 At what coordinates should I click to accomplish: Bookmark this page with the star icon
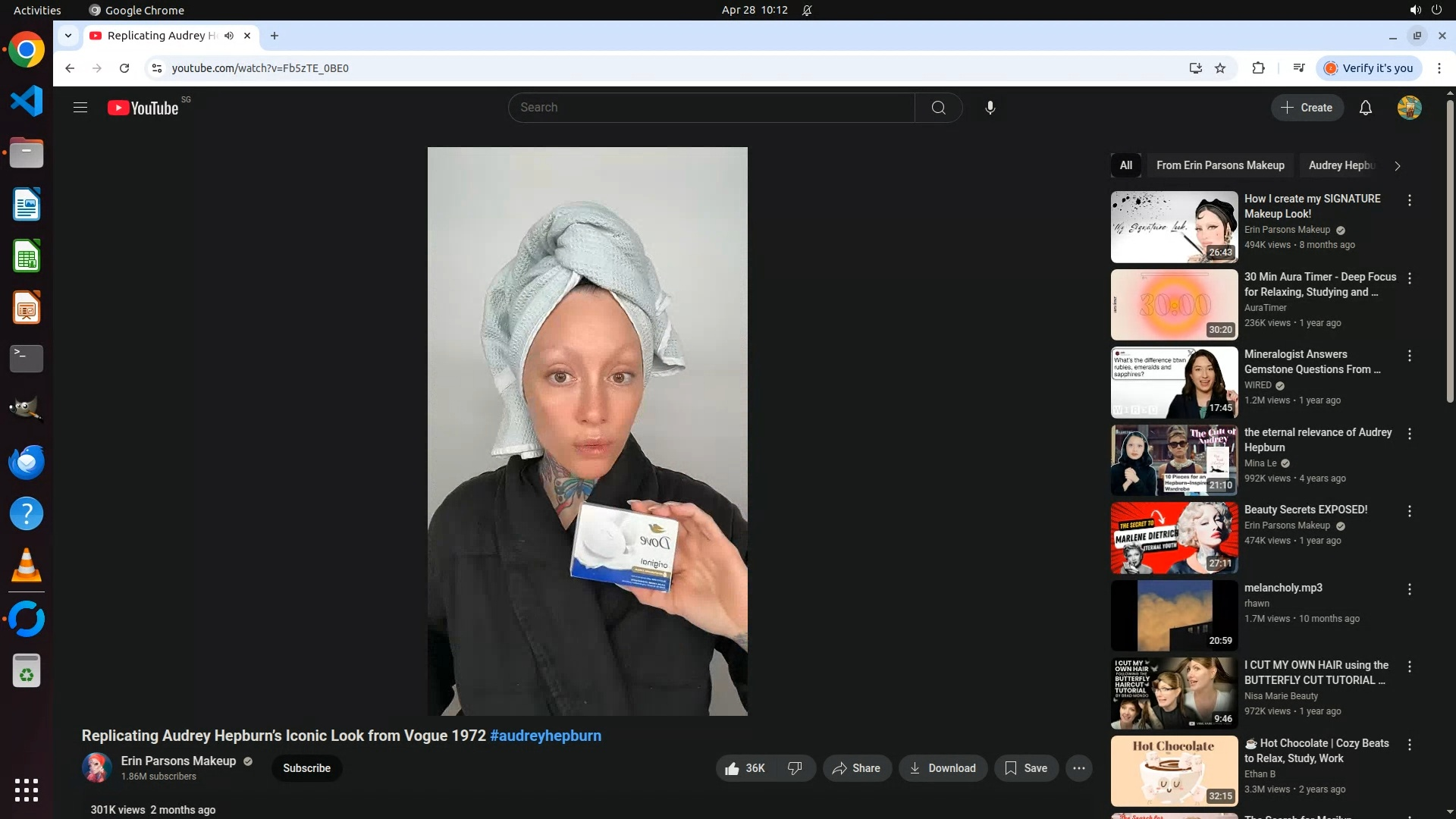click(1220, 68)
